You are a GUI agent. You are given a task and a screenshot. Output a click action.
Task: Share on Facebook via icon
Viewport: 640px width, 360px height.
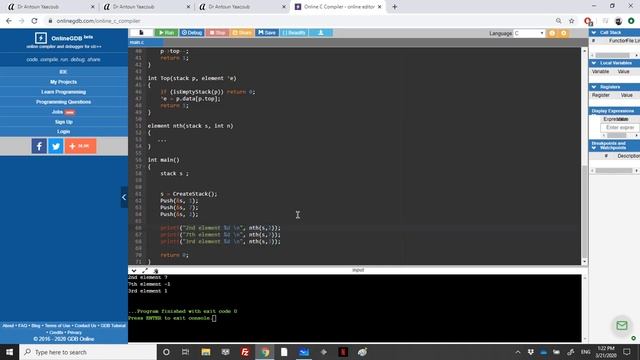point(39,146)
